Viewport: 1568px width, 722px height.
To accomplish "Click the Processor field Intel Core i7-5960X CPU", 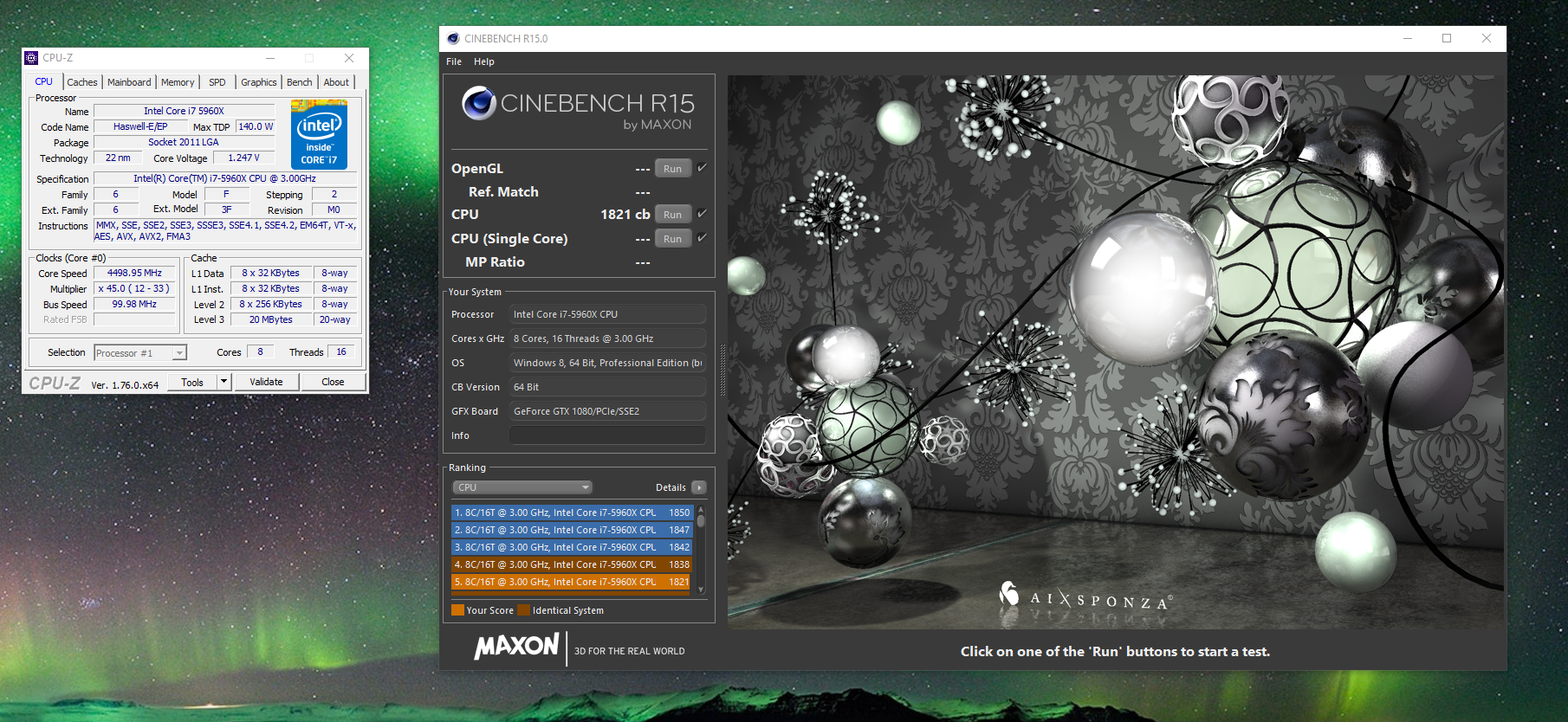I will click(x=607, y=314).
